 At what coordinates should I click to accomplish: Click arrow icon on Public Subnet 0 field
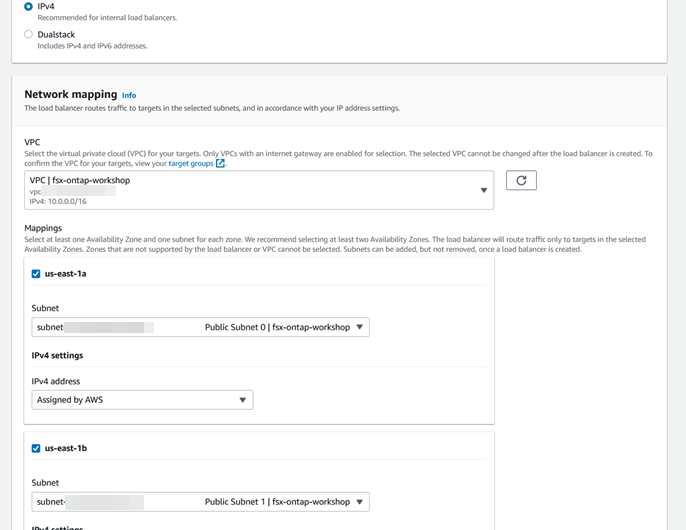(359, 327)
